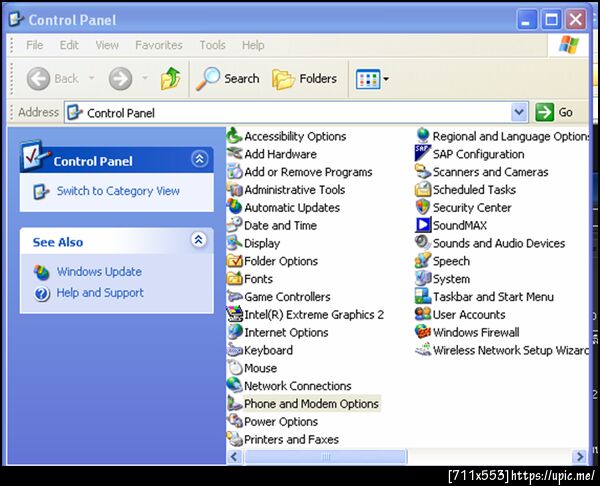Open the Sounds and Audio Devices icon

tap(423, 243)
